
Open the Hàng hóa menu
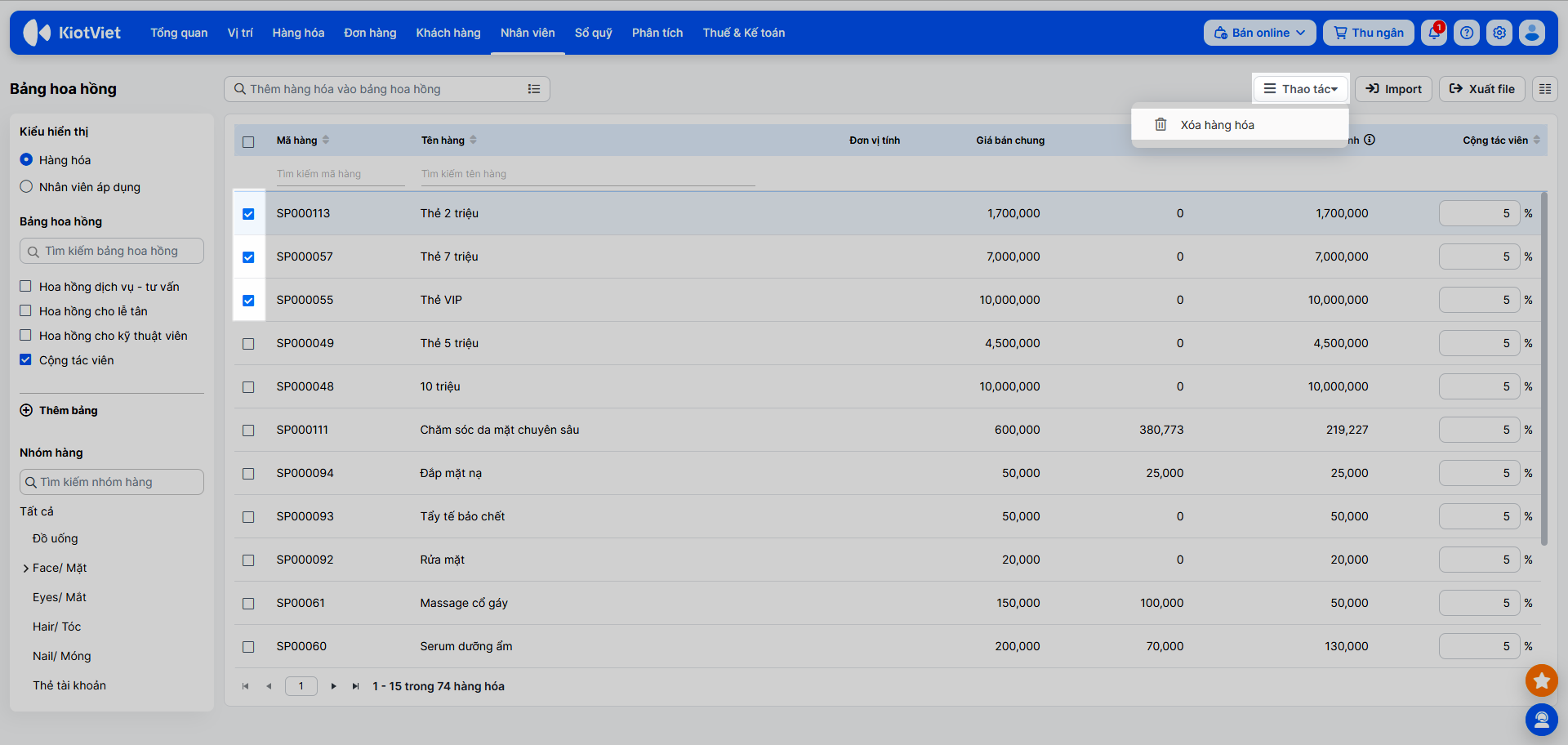298,33
